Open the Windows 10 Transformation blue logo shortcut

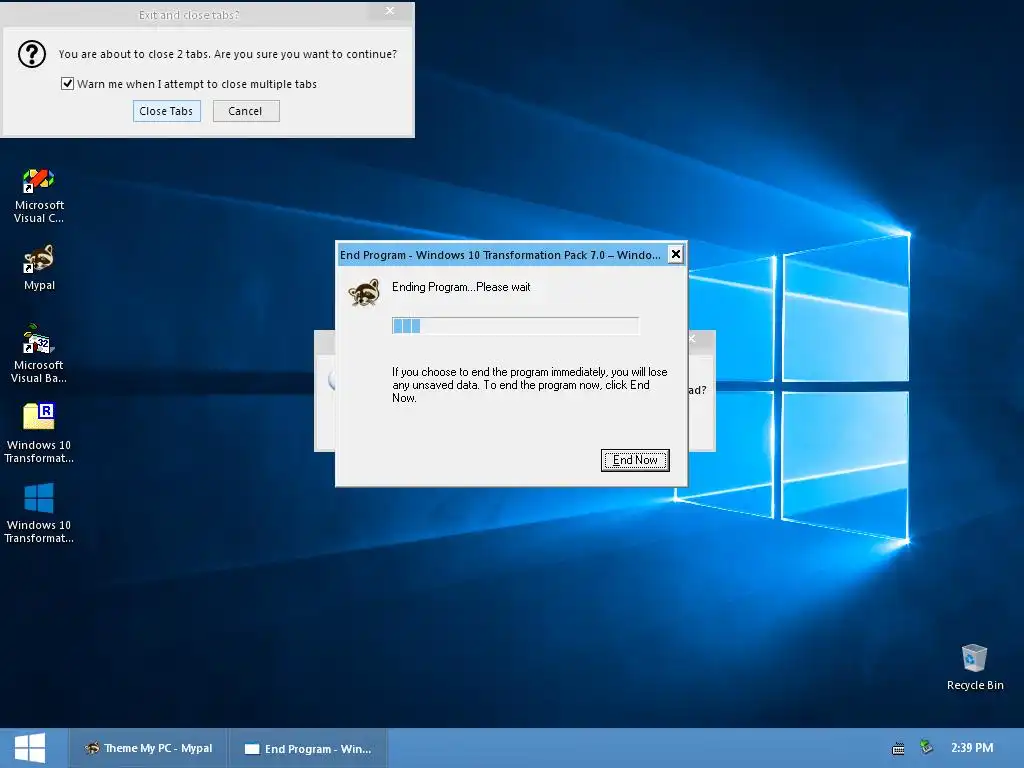tap(39, 513)
